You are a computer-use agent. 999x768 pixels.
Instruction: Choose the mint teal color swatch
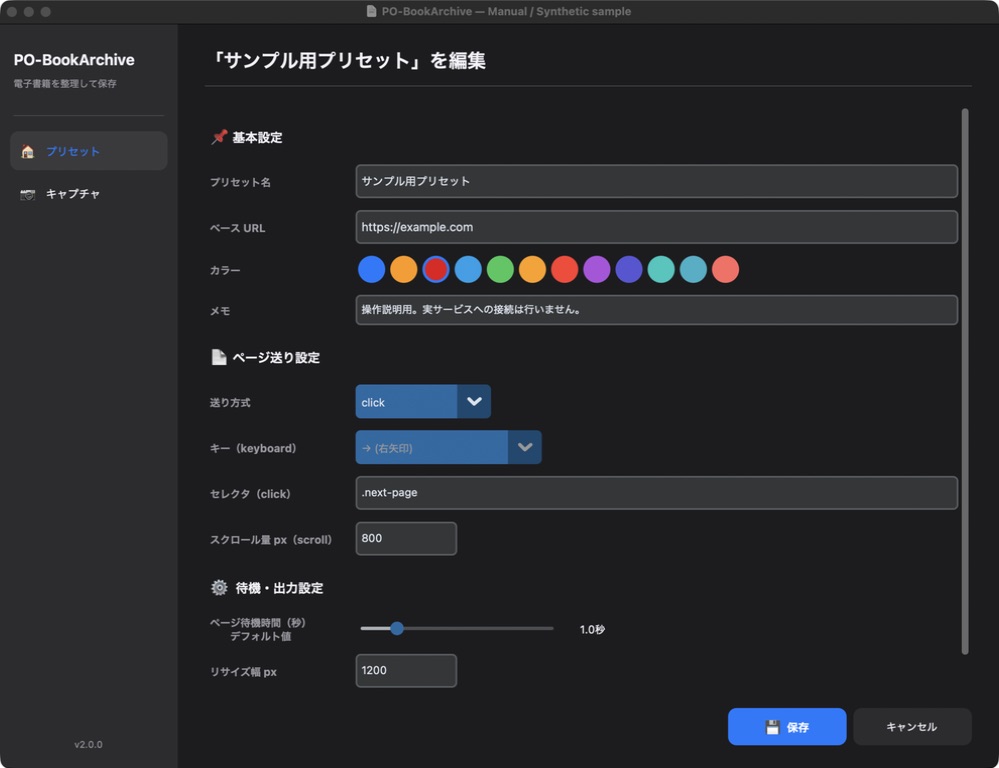pyautogui.click(x=661, y=269)
